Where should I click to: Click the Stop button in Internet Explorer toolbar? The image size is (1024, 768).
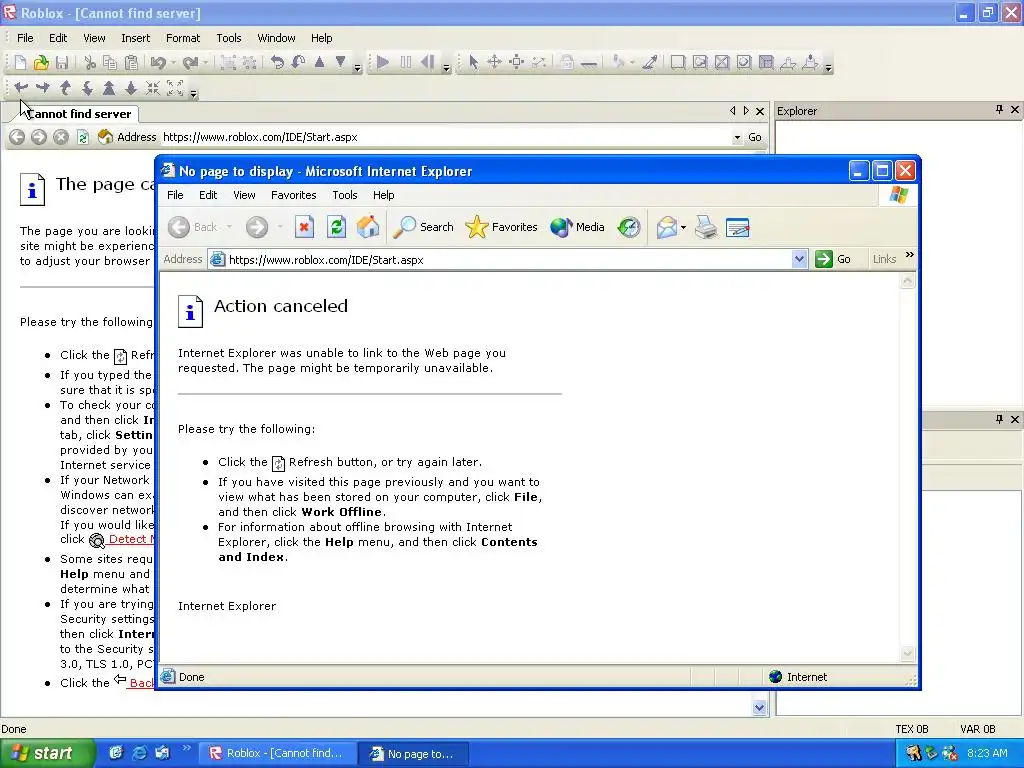coord(304,227)
